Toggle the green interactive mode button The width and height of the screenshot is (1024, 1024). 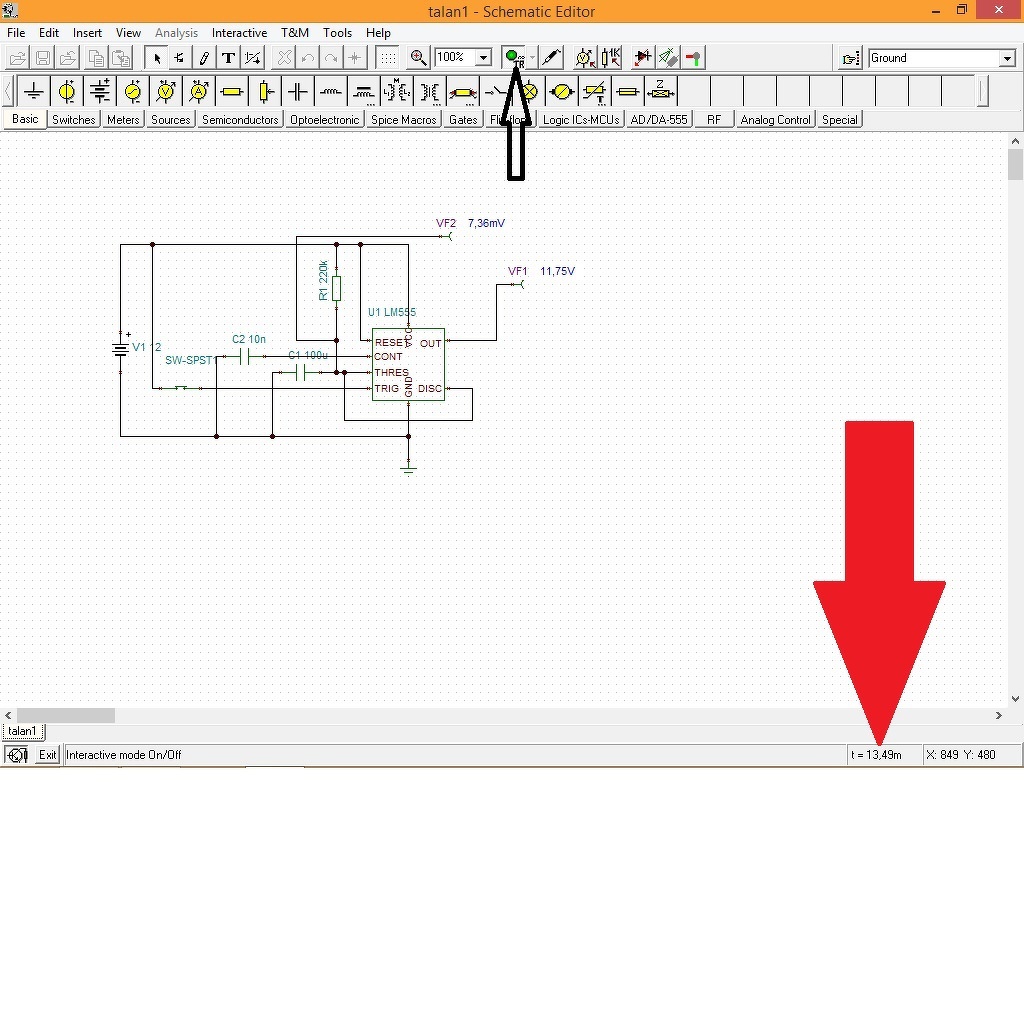click(513, 58)
